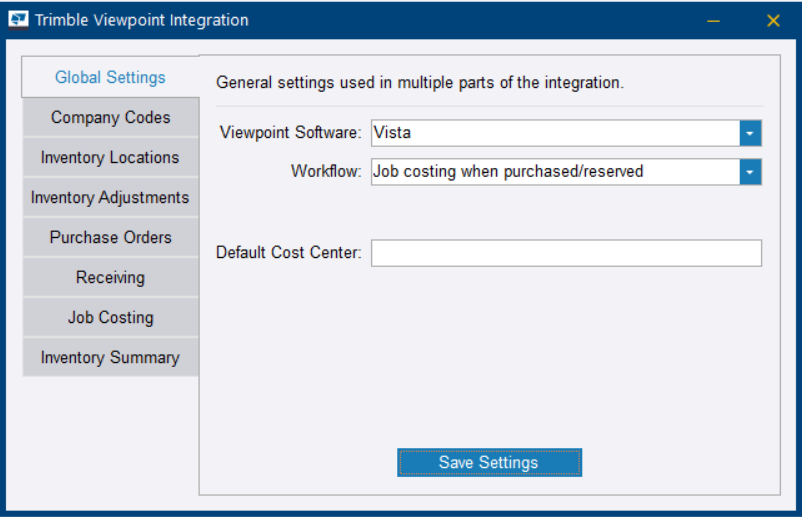Click the Default Cost Center text field
This screenshot has height=517, width=802.
point(566,253)
